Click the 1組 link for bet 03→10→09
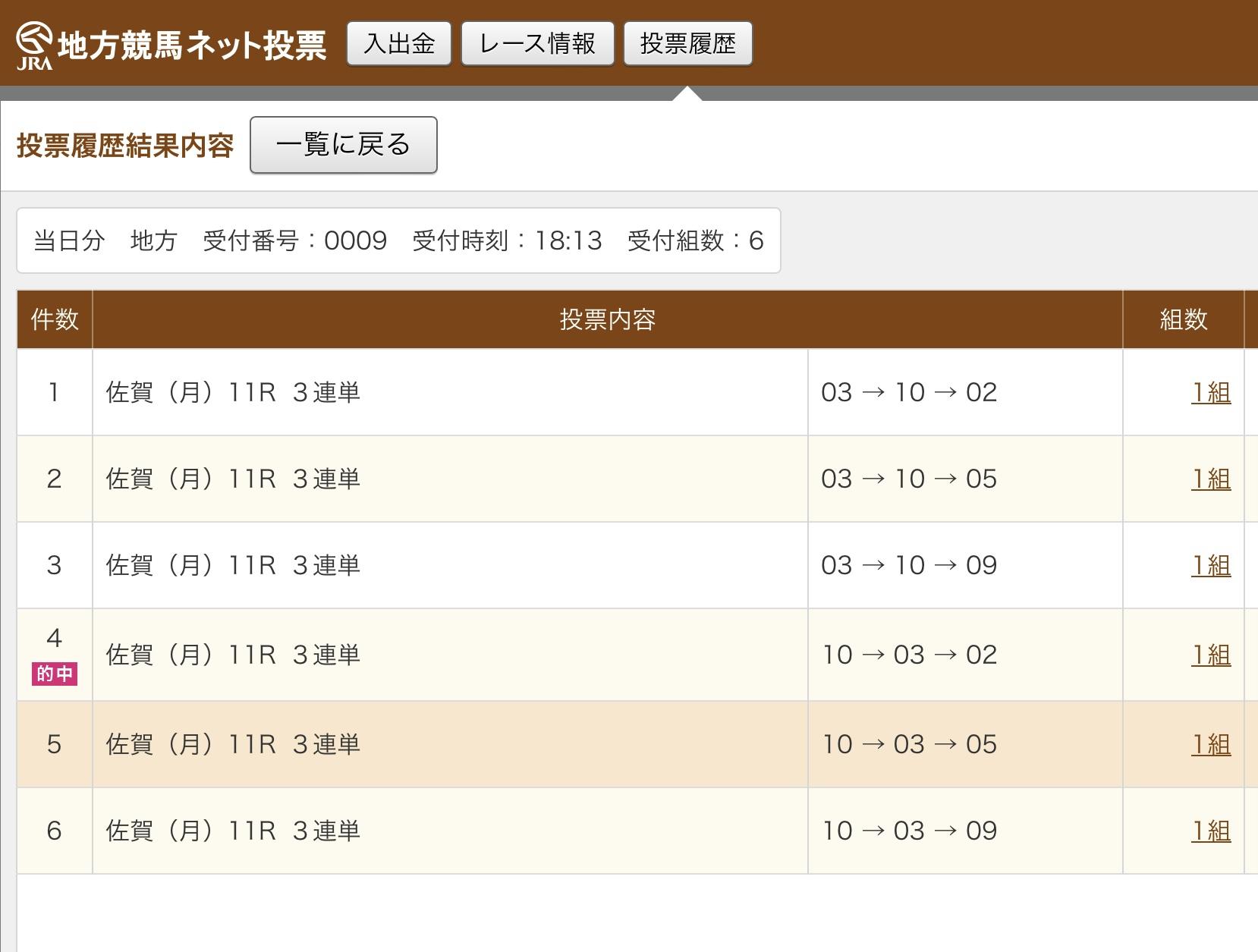The height and width of the screenshot is (952, 1258). point(1210,566)
